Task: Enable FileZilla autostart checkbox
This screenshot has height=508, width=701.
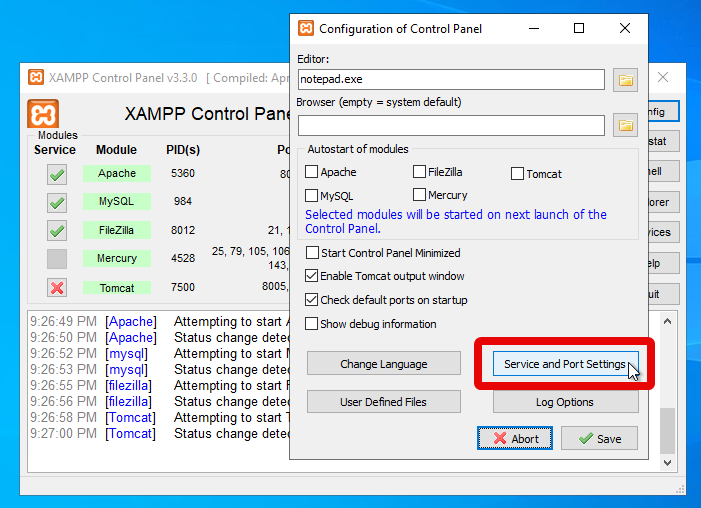Action: (419, 171)
